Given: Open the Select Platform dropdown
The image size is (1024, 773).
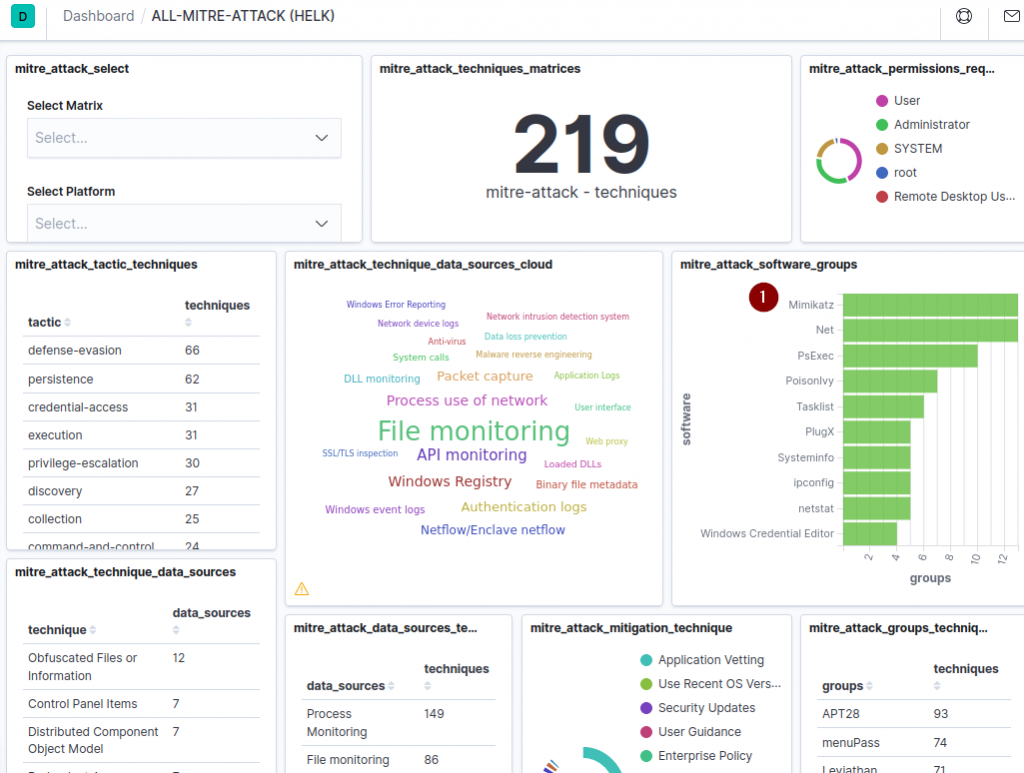Looking at the screenshot, I should point(184,223).
